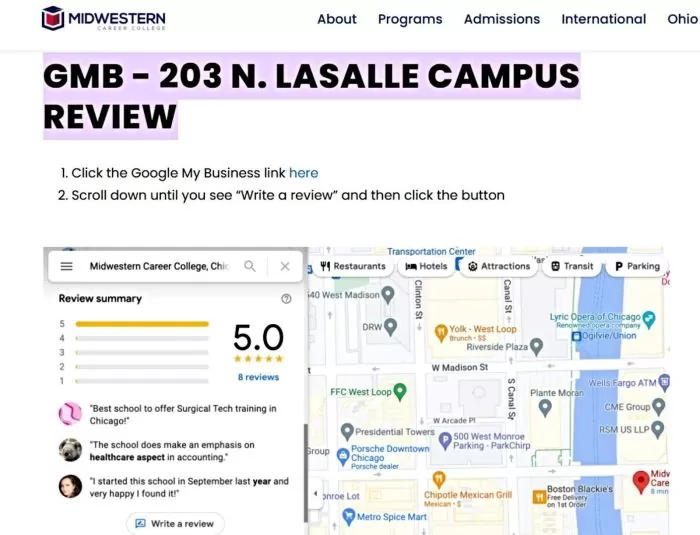Click the 5-star yellow rating bar
The height and width of the screenshot is (535, 700).
(142, 324)
